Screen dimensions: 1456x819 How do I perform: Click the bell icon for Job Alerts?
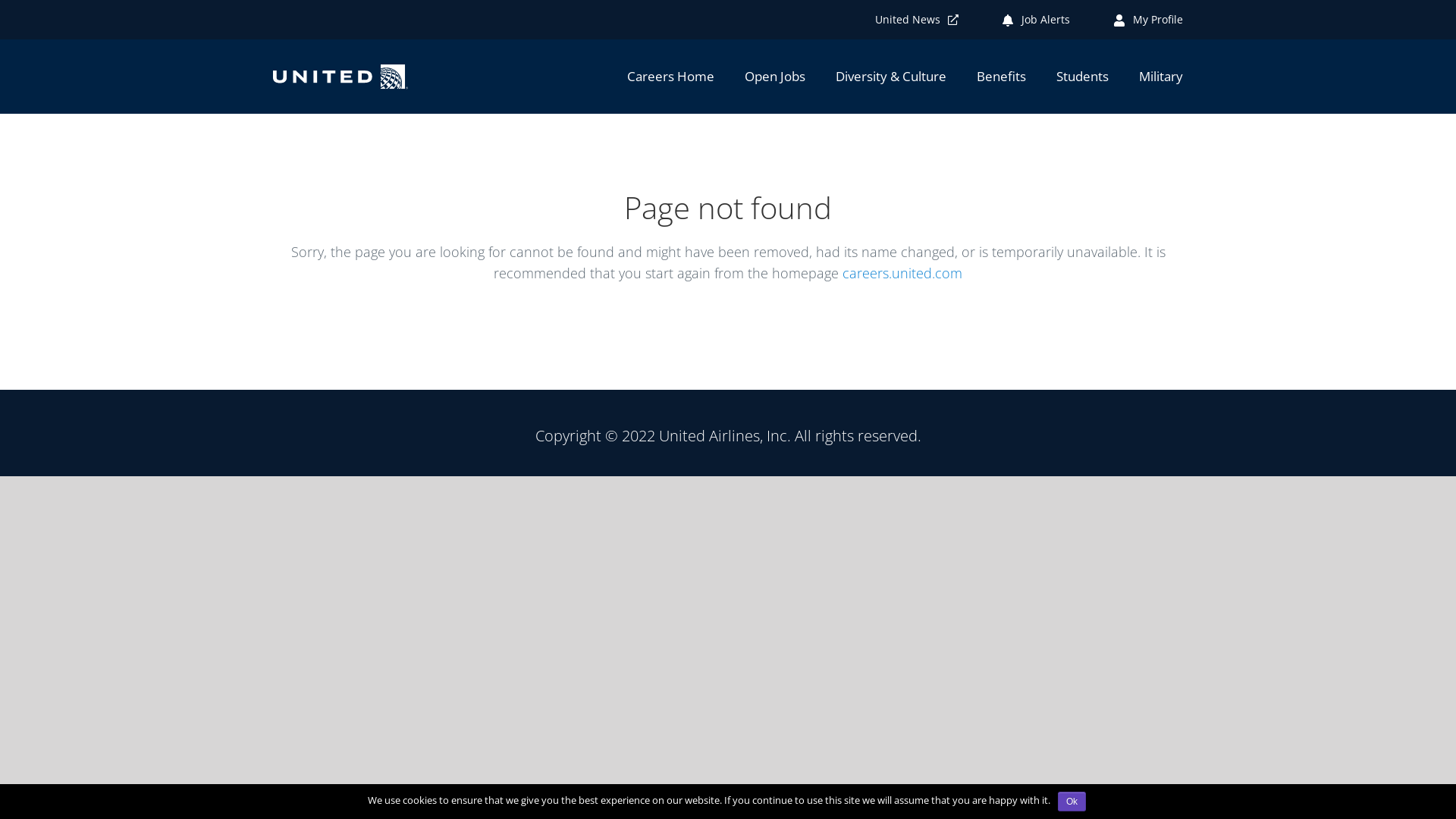[x=1008, y=20]
